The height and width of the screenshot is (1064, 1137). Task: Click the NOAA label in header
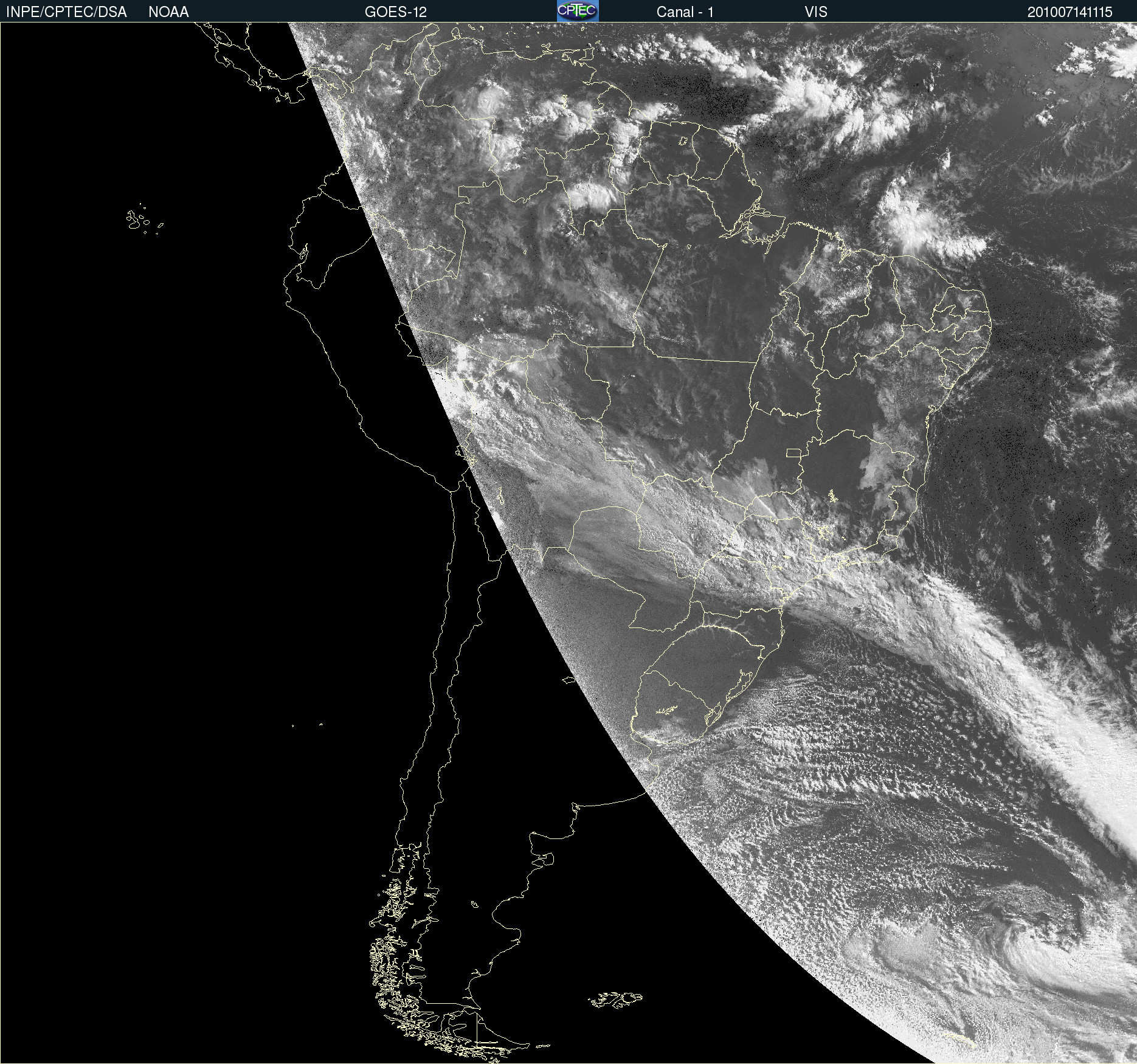coord(168,12)
